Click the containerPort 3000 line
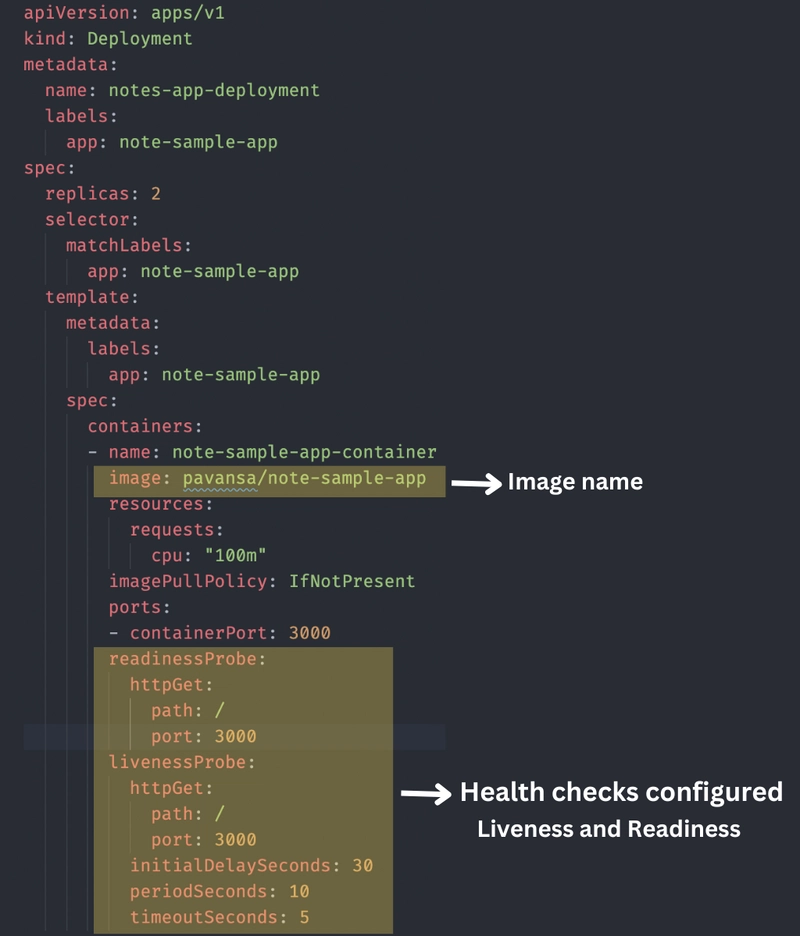The image size is (800, 936). [230, 633]
